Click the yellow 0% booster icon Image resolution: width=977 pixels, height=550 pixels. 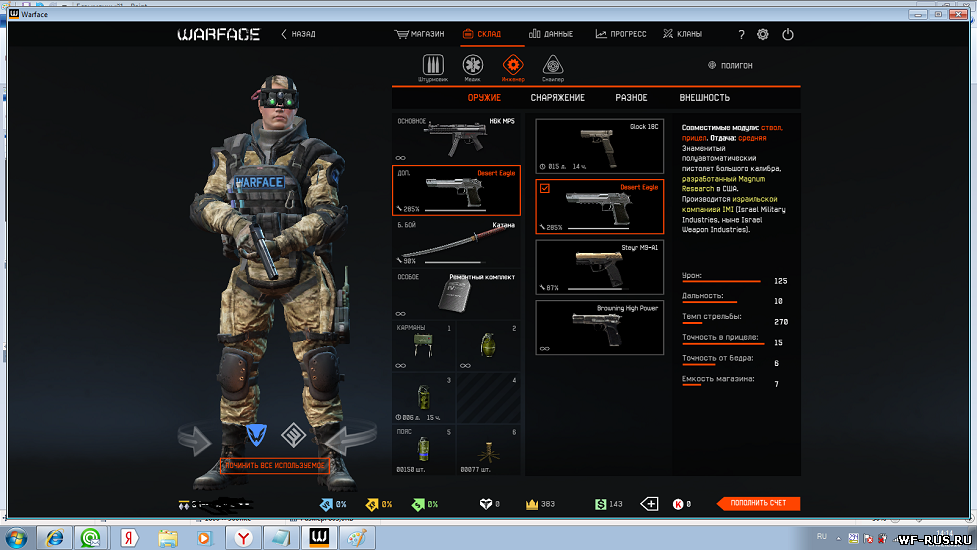point(372,504)
